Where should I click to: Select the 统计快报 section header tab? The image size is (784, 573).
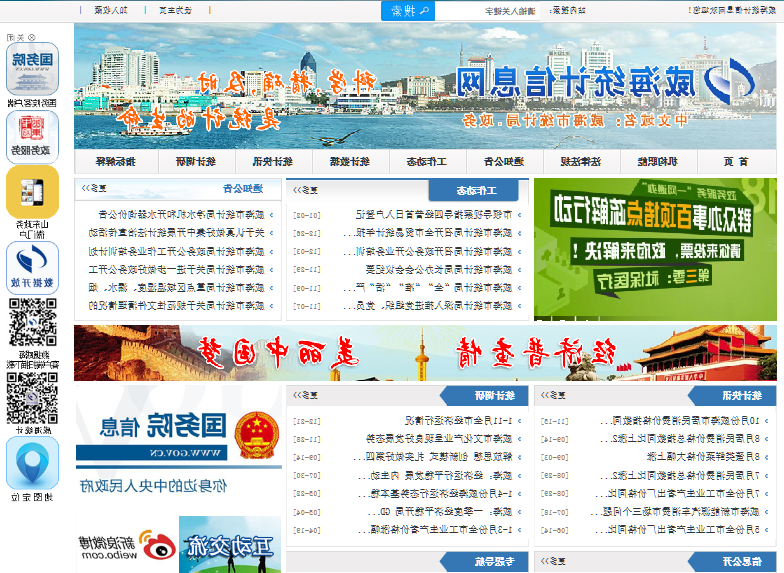coord(734,396)
